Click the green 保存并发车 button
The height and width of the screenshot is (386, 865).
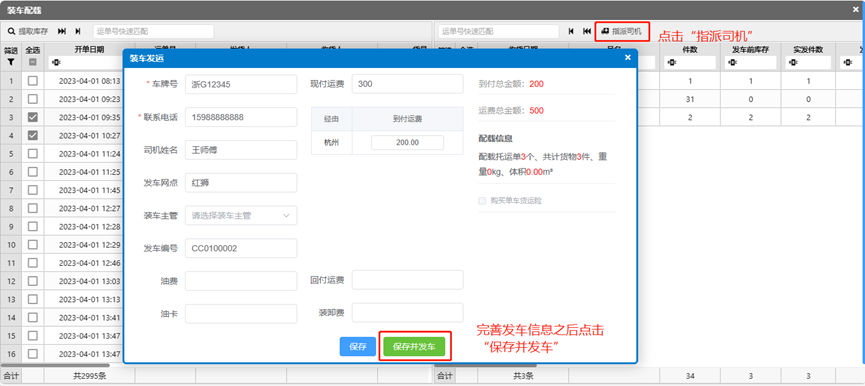click(x=414, y=347)
